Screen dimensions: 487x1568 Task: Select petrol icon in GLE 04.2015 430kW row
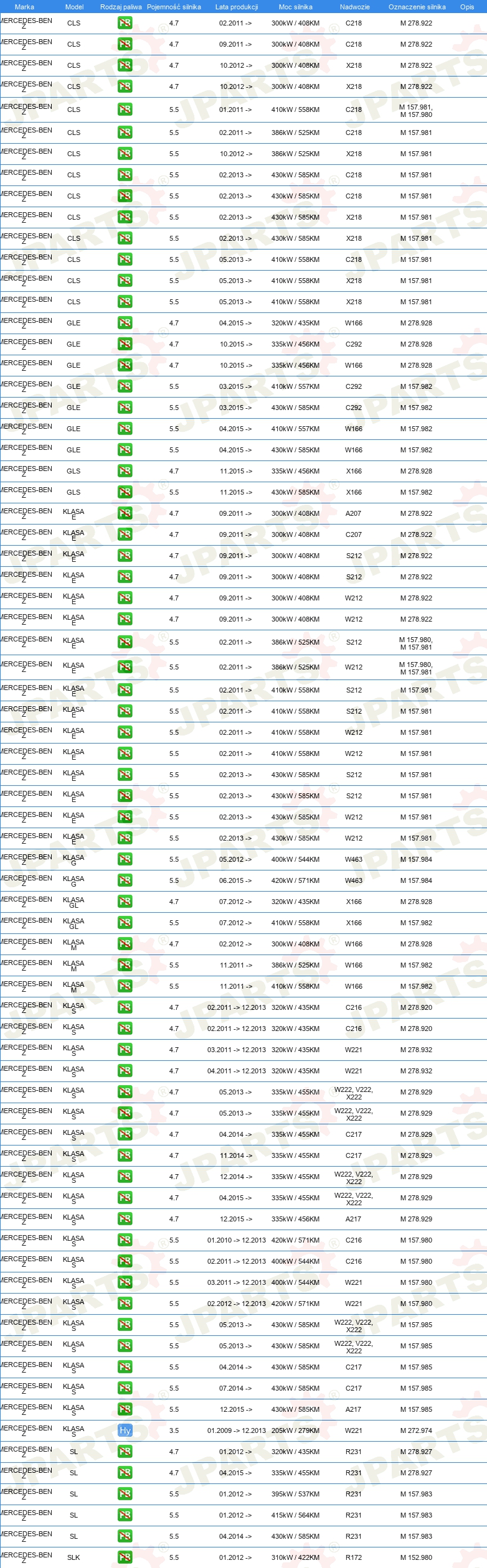pos(125,450)
